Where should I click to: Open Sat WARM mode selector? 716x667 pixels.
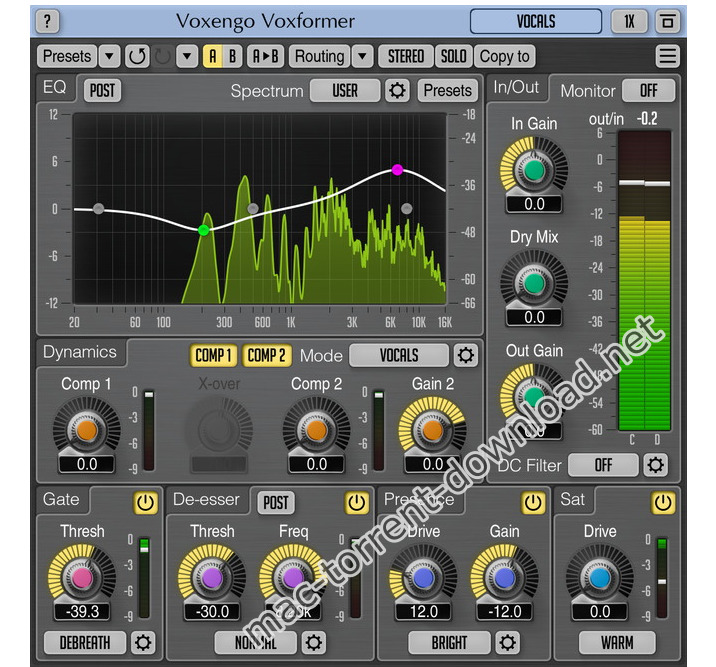[617, 642]
